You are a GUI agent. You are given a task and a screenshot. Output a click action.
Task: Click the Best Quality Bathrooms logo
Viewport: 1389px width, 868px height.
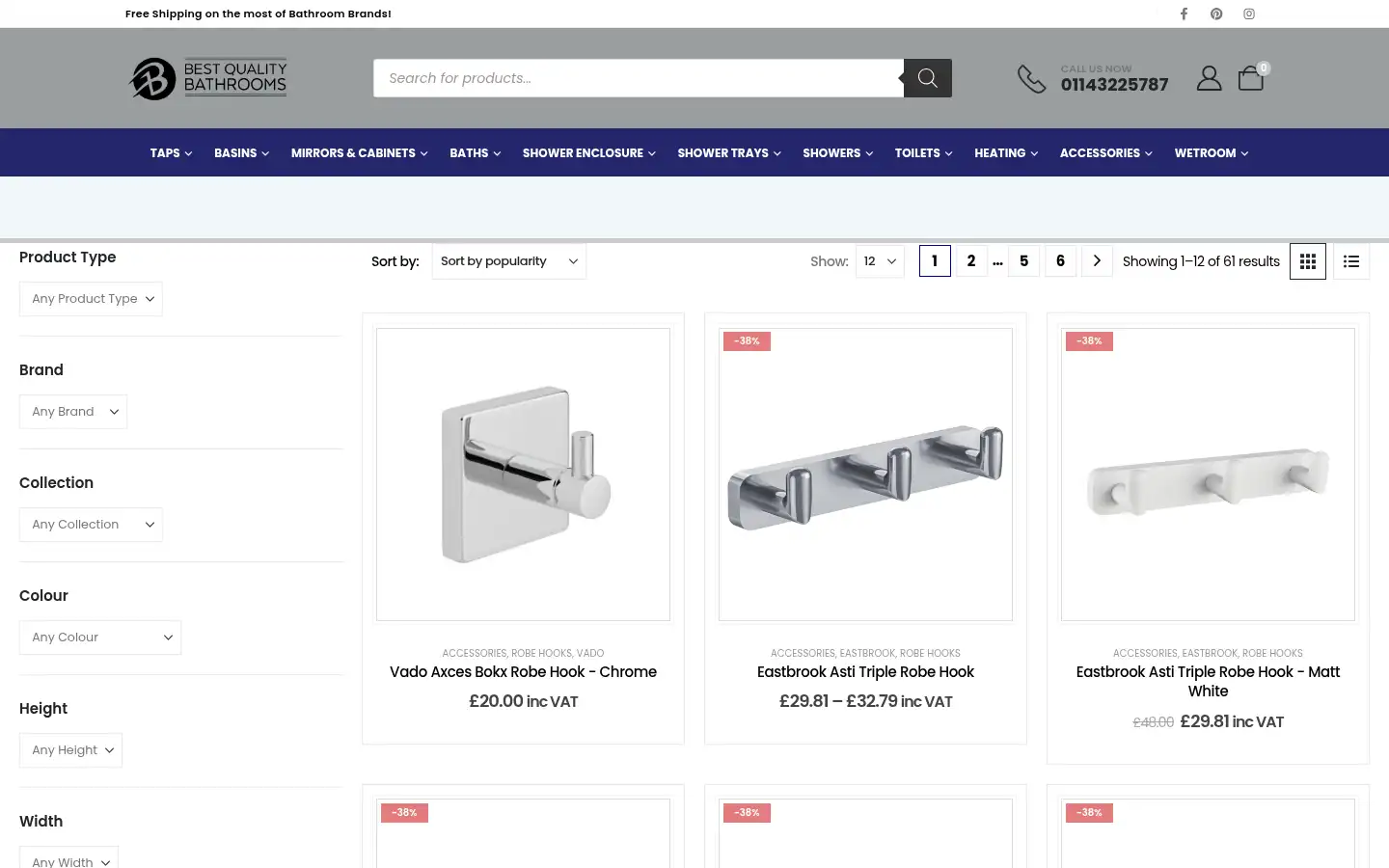tap(208, 78)
